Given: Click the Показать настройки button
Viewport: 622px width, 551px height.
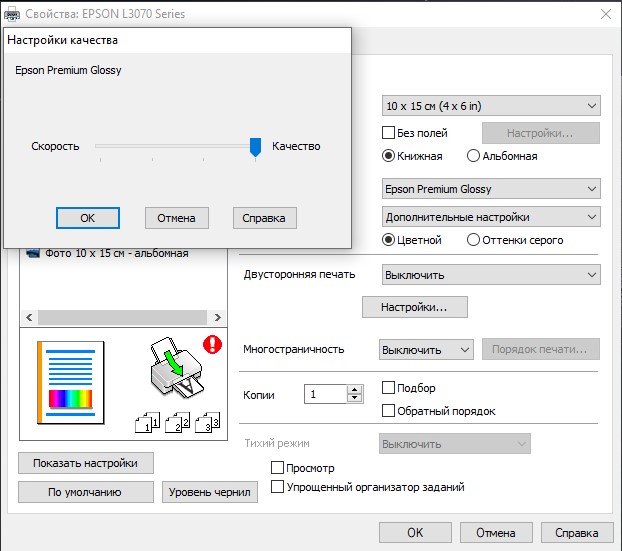Looking at the screenshot, I should 86,463.
